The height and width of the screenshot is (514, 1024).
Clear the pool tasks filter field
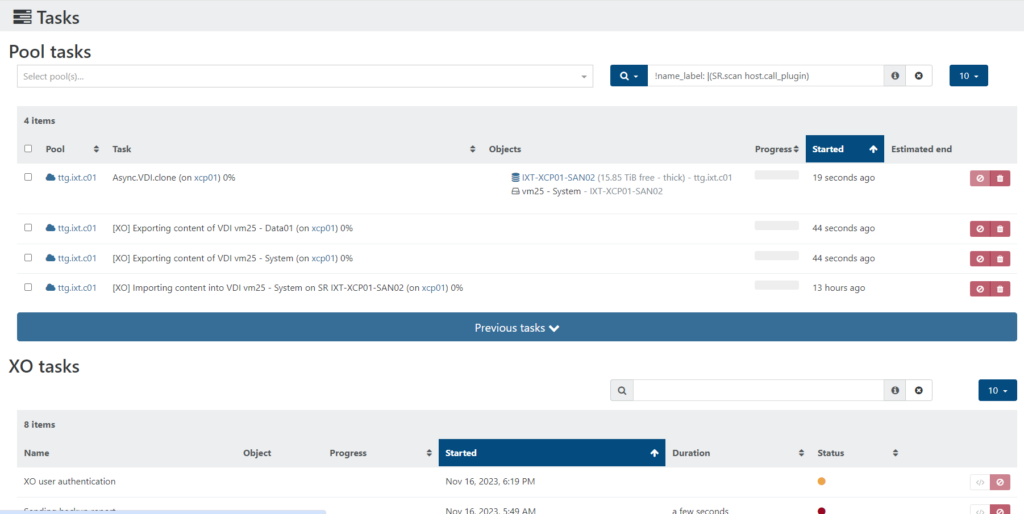pyautogui.click(x=919, y=76)
